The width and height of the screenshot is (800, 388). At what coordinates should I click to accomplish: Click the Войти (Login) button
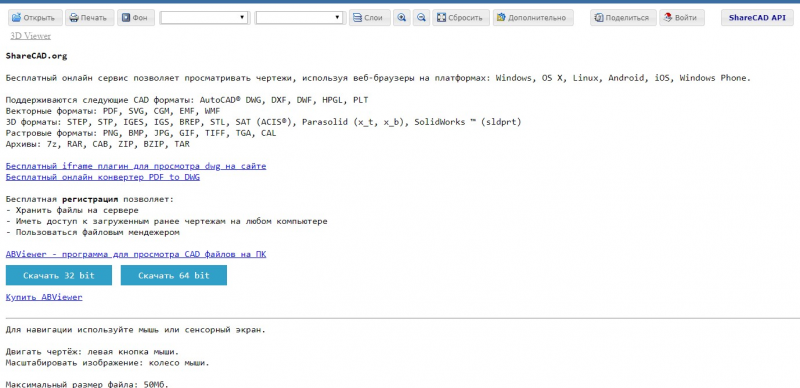click(x=681, y=18)
